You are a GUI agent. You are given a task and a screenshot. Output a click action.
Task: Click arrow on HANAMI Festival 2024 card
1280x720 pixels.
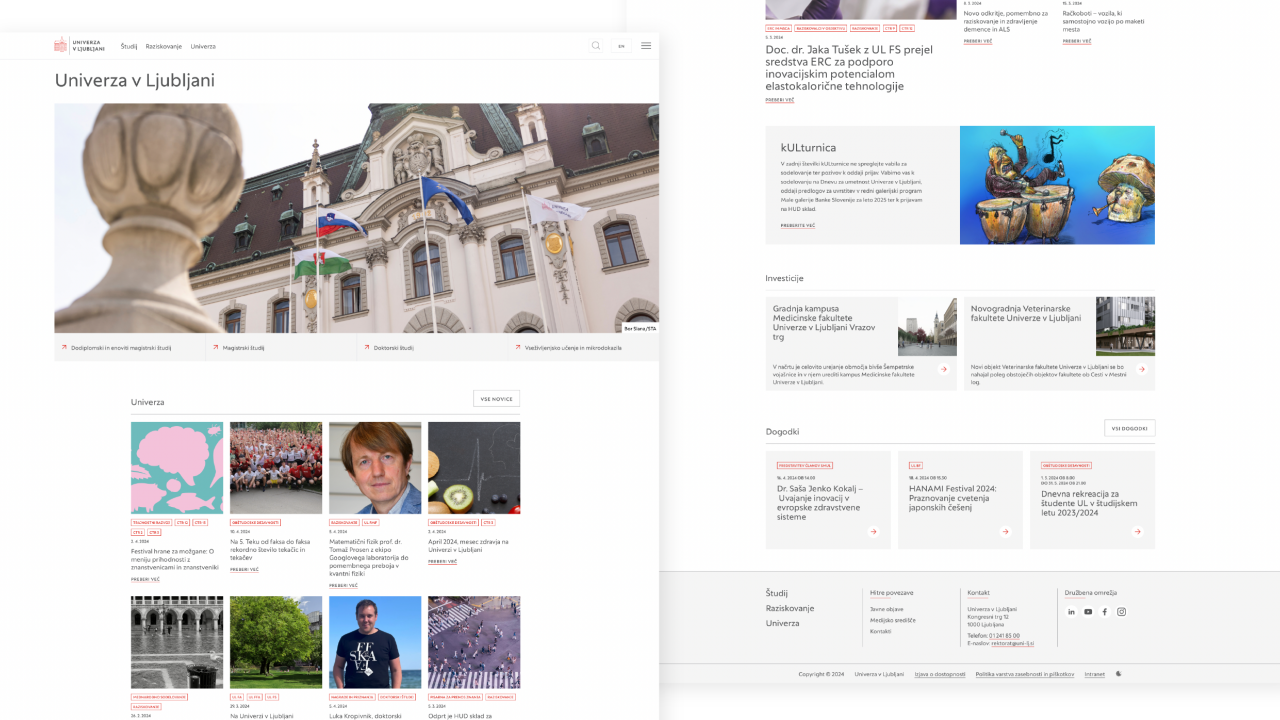click(1005, 532)
